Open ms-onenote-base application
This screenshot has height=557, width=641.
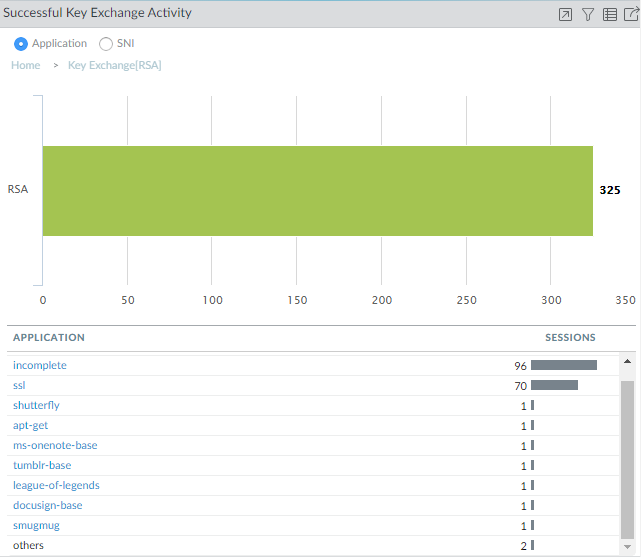click(55, 445)
